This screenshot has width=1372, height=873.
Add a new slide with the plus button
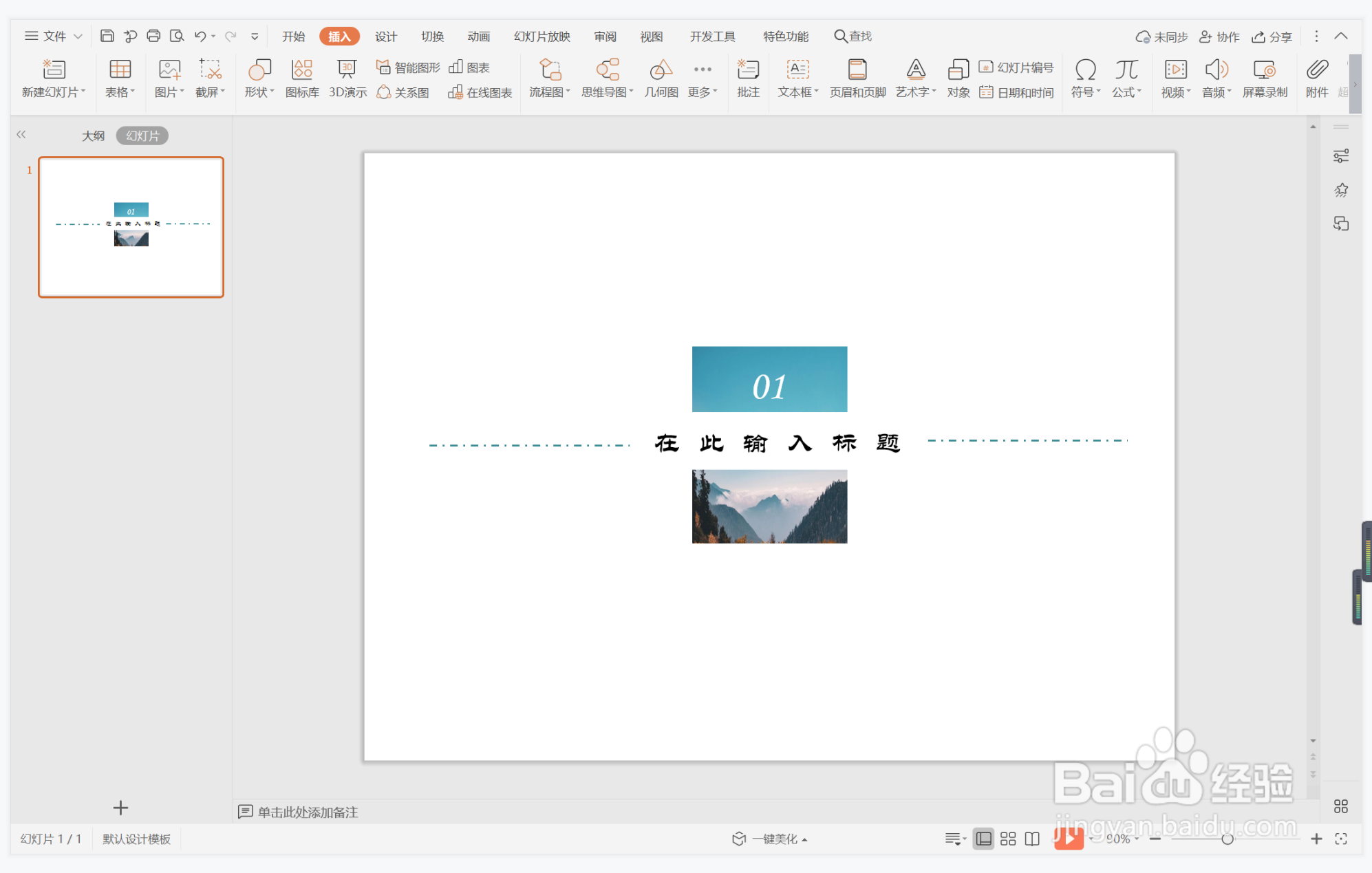pyautogui.click(x=120, y=807)
